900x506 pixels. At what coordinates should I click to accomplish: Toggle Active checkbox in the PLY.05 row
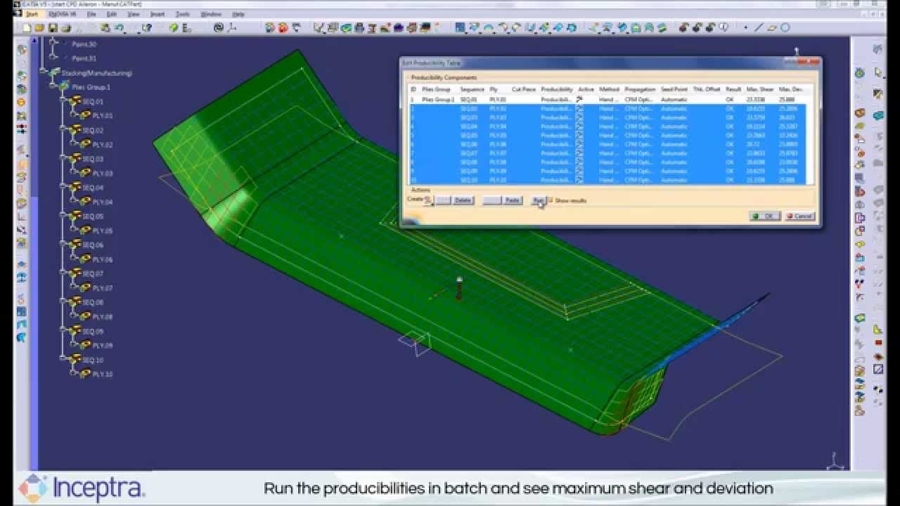click(579, 135)
